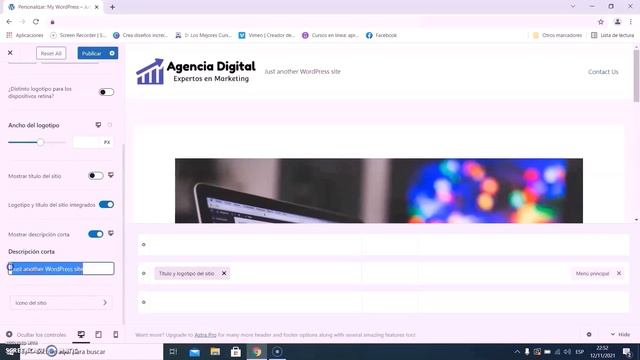Click the logo width slider handle
Image resolution: width=640 pixels, height=360 pixels.
[40, 142]
